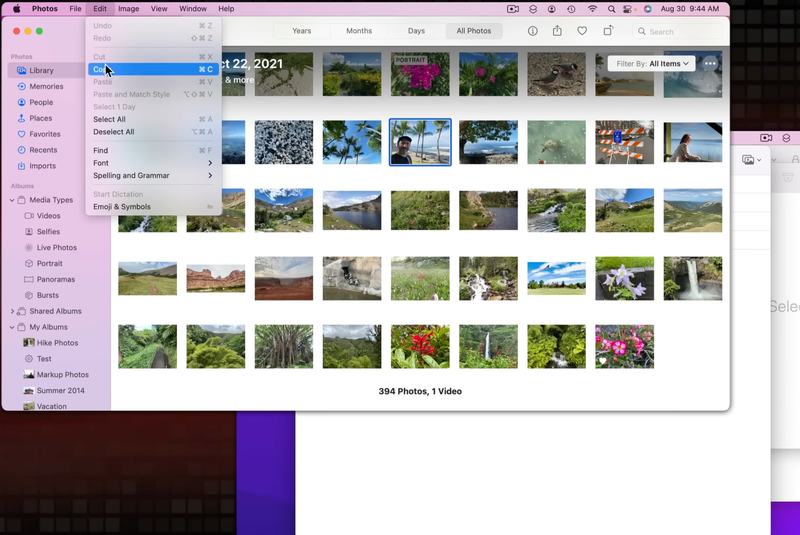The height and width of the screenshot is (535, 800).
Task: Choose Deselect All from Edit menu
Action: pyautogui.click(x=153, y=132)
